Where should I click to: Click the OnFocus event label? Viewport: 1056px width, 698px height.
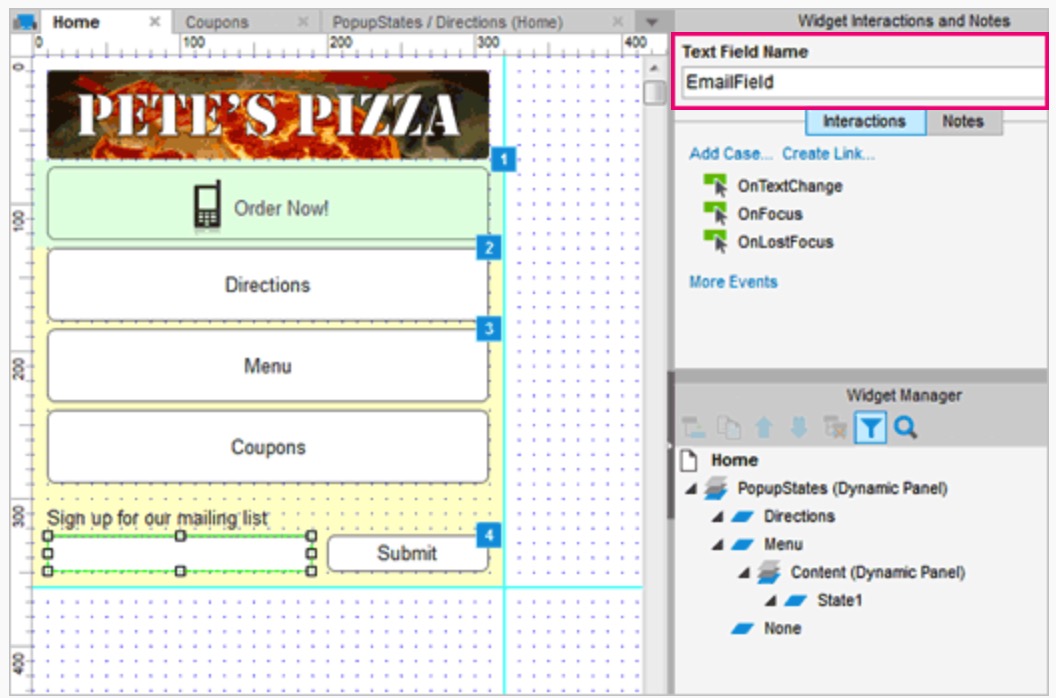click(x=770, y=214)
